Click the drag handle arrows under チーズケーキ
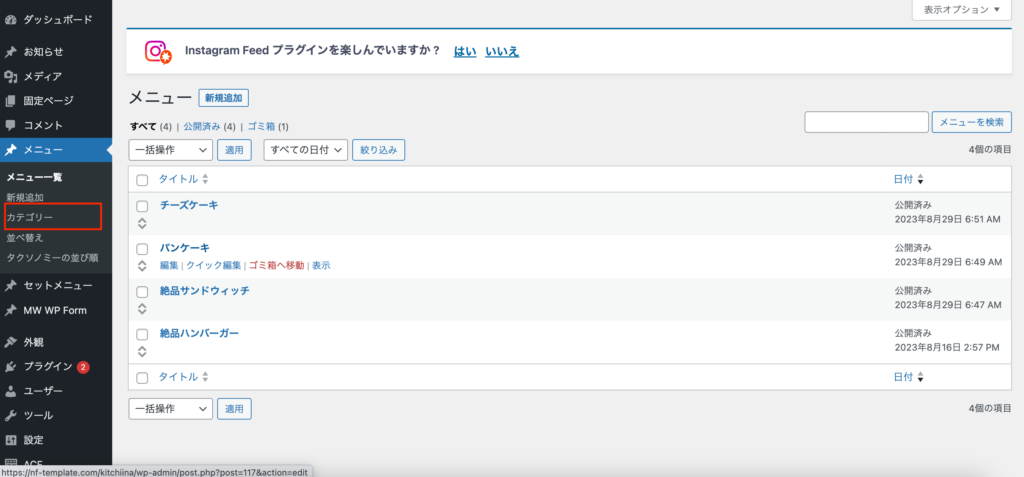The width and height of the screenshot is (1024, 477). tap(142, 223)
